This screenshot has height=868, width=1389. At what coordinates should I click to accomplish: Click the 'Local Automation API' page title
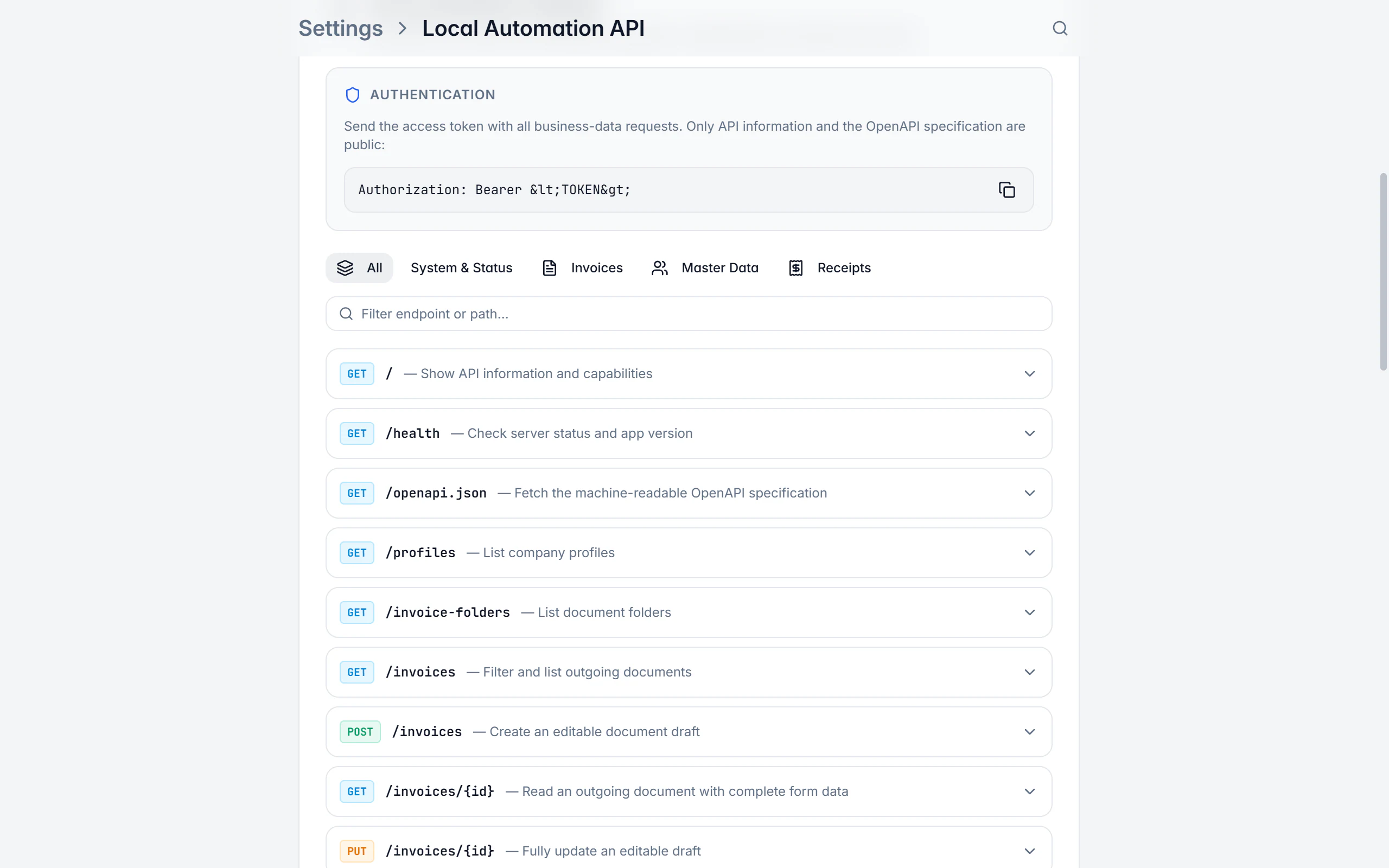(533, 28)
